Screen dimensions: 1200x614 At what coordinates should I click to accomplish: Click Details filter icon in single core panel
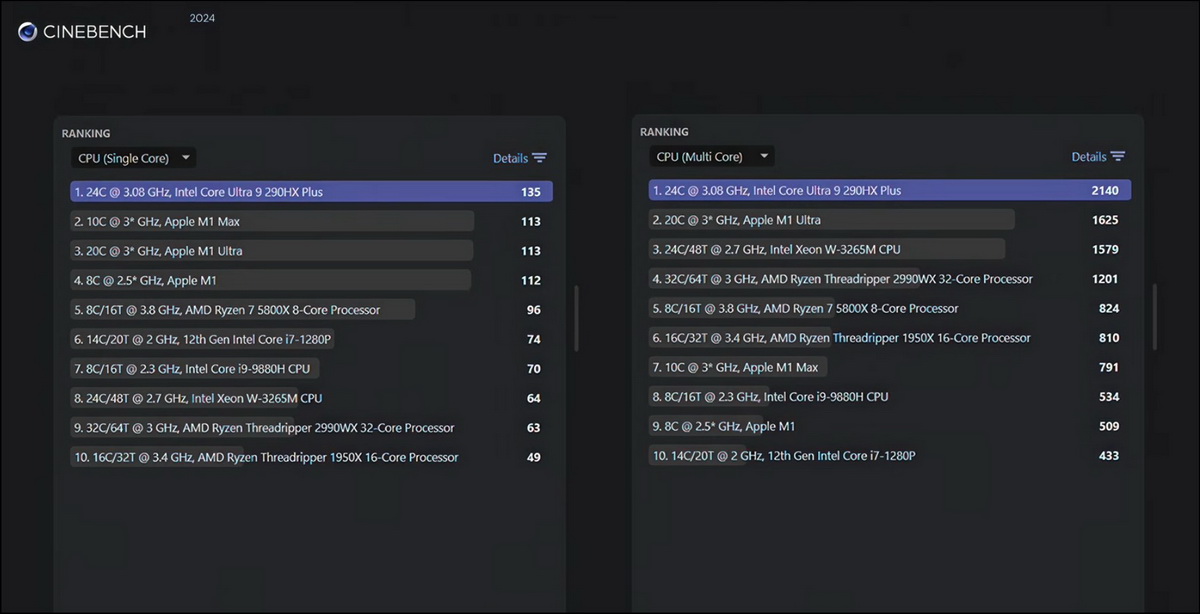click(x=539, y=158)
